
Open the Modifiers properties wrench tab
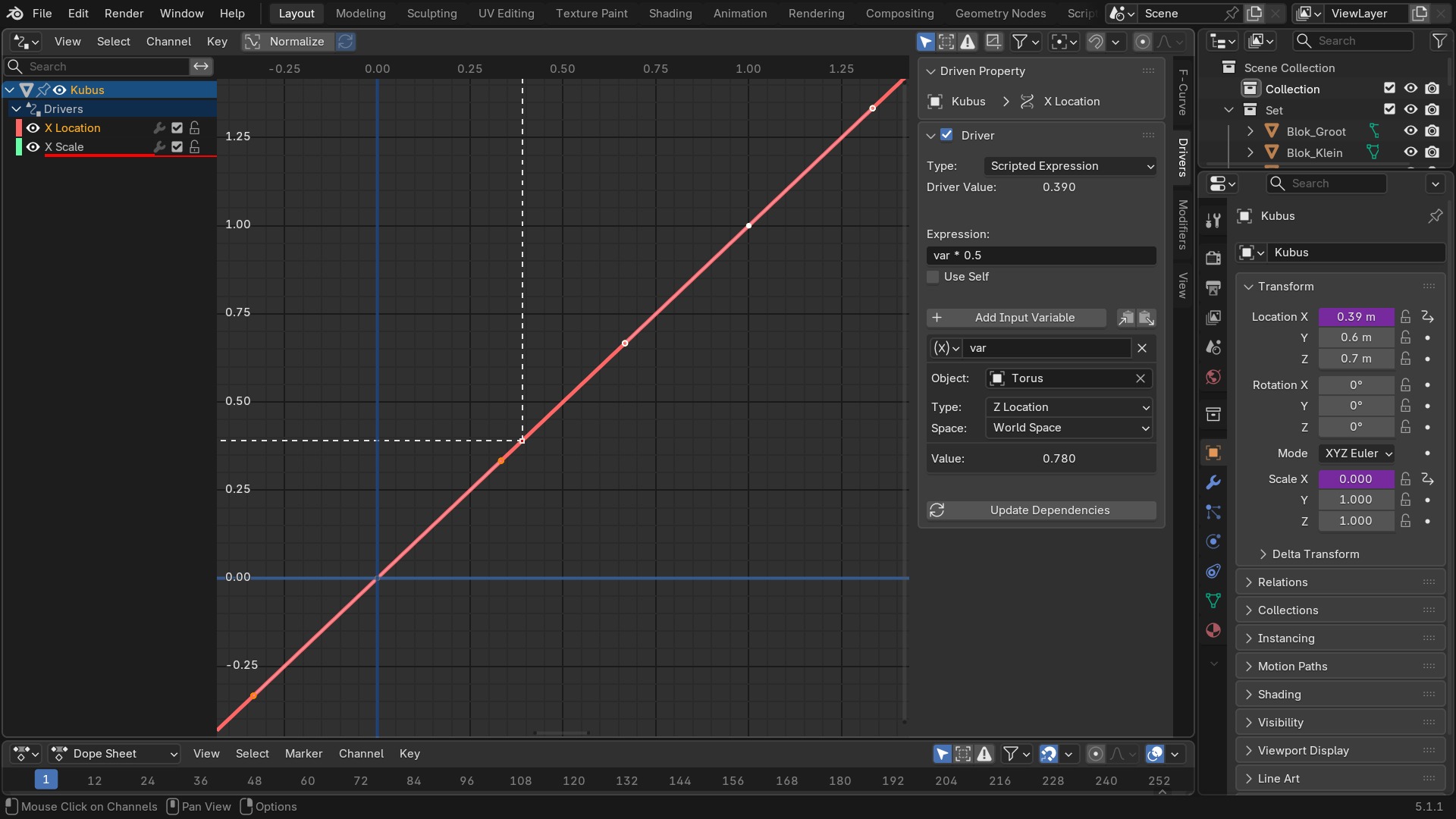coord(1213,482)
